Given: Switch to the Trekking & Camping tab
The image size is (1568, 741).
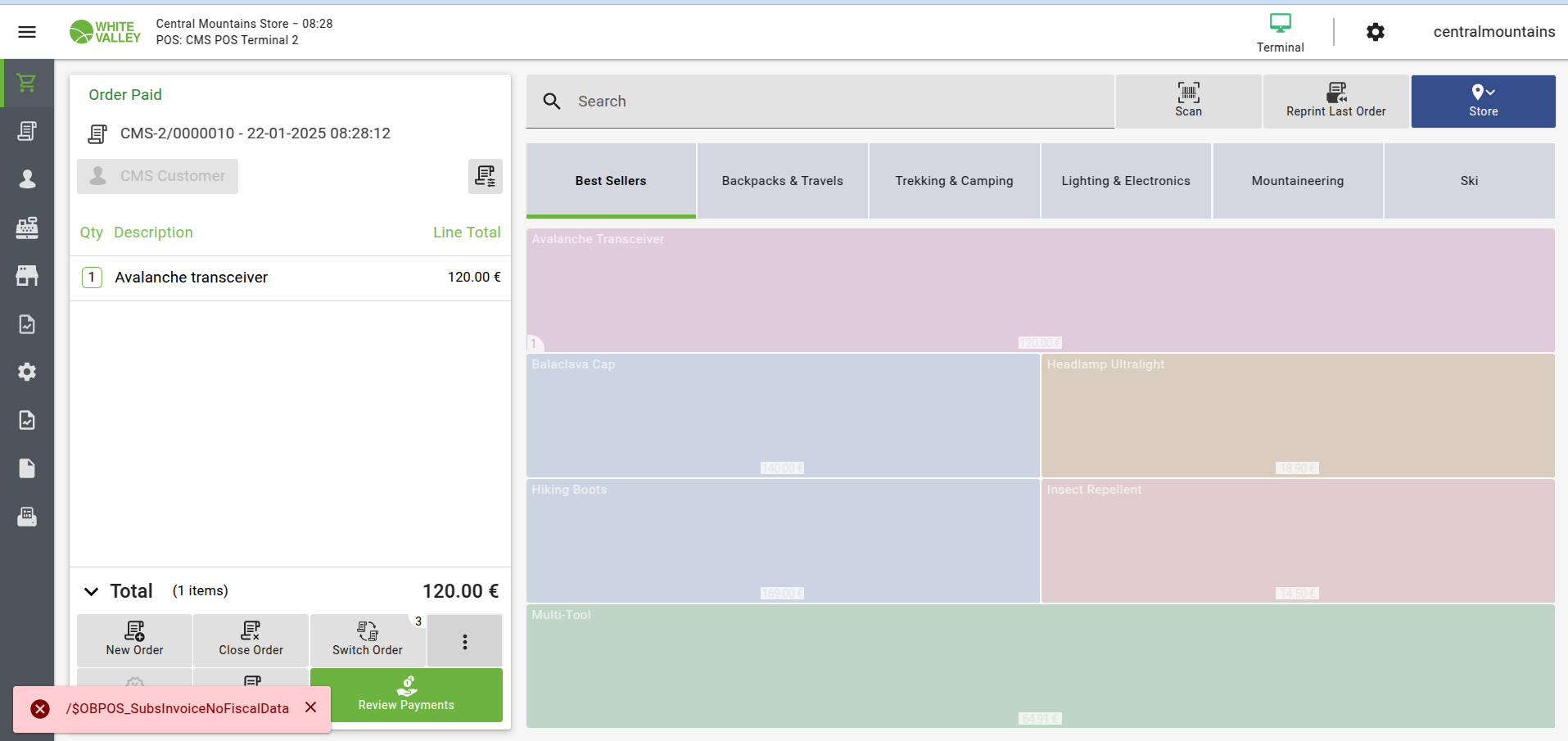Looking at the screenshot, I should pyautogui.click(x=954, y=181).
